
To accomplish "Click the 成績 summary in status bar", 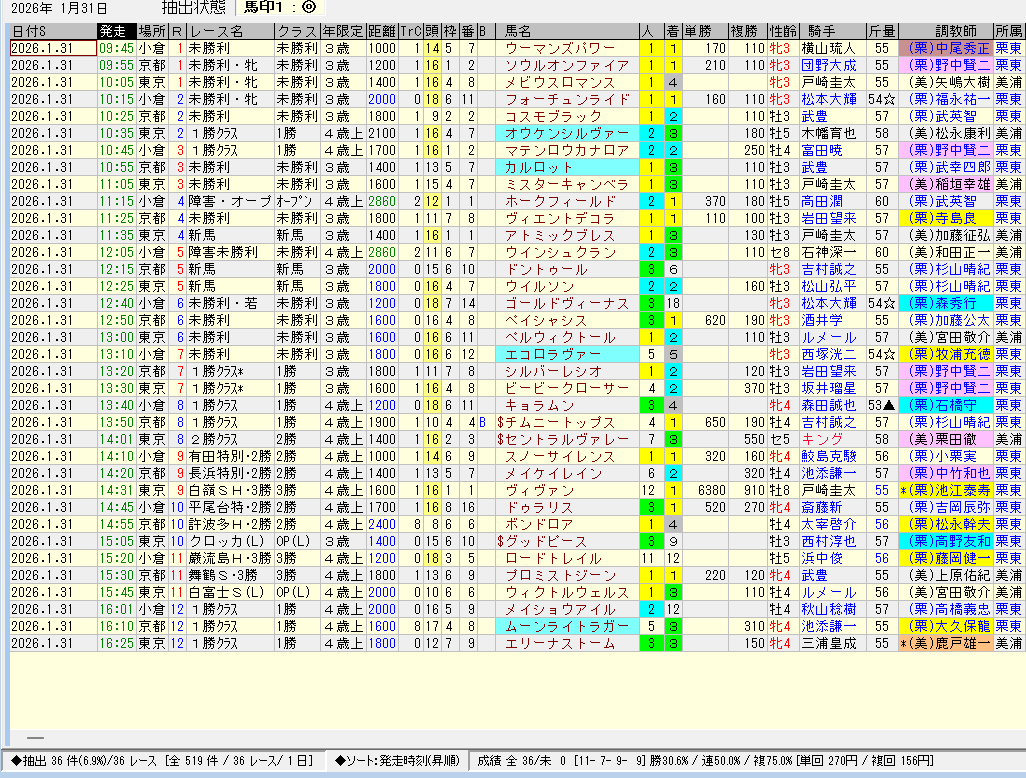I will (x=705, y=761).
